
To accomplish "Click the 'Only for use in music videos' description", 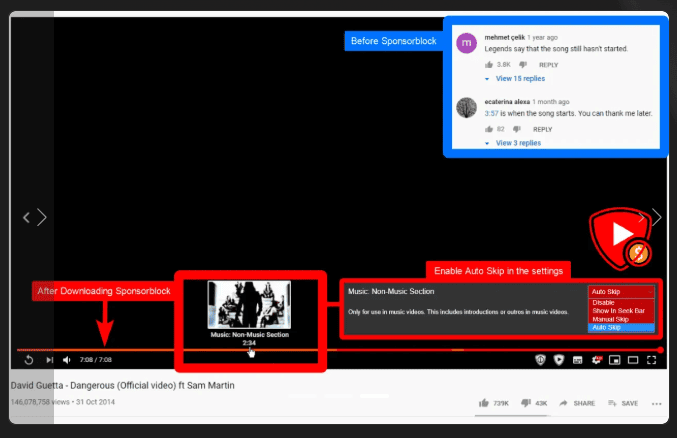I will coord(458,312).
